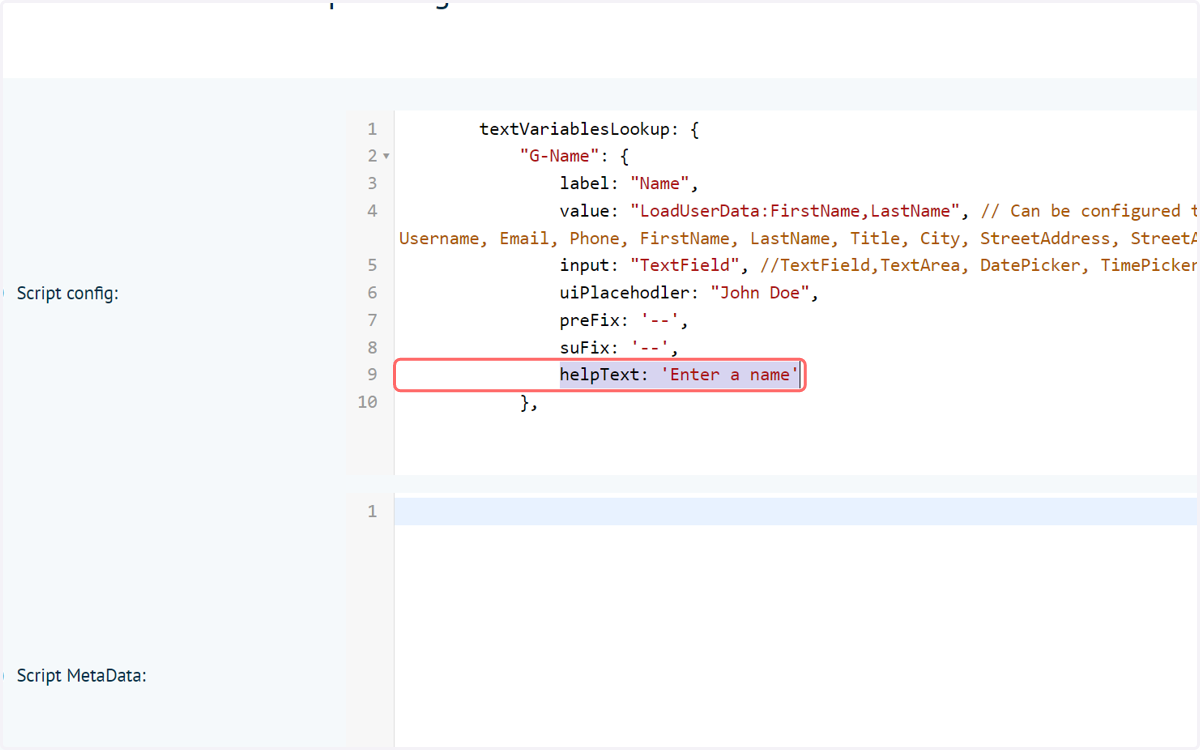Screen dimensions: 1200x750
Task: Click the preFix: '--' line
Action: (625, 320)
